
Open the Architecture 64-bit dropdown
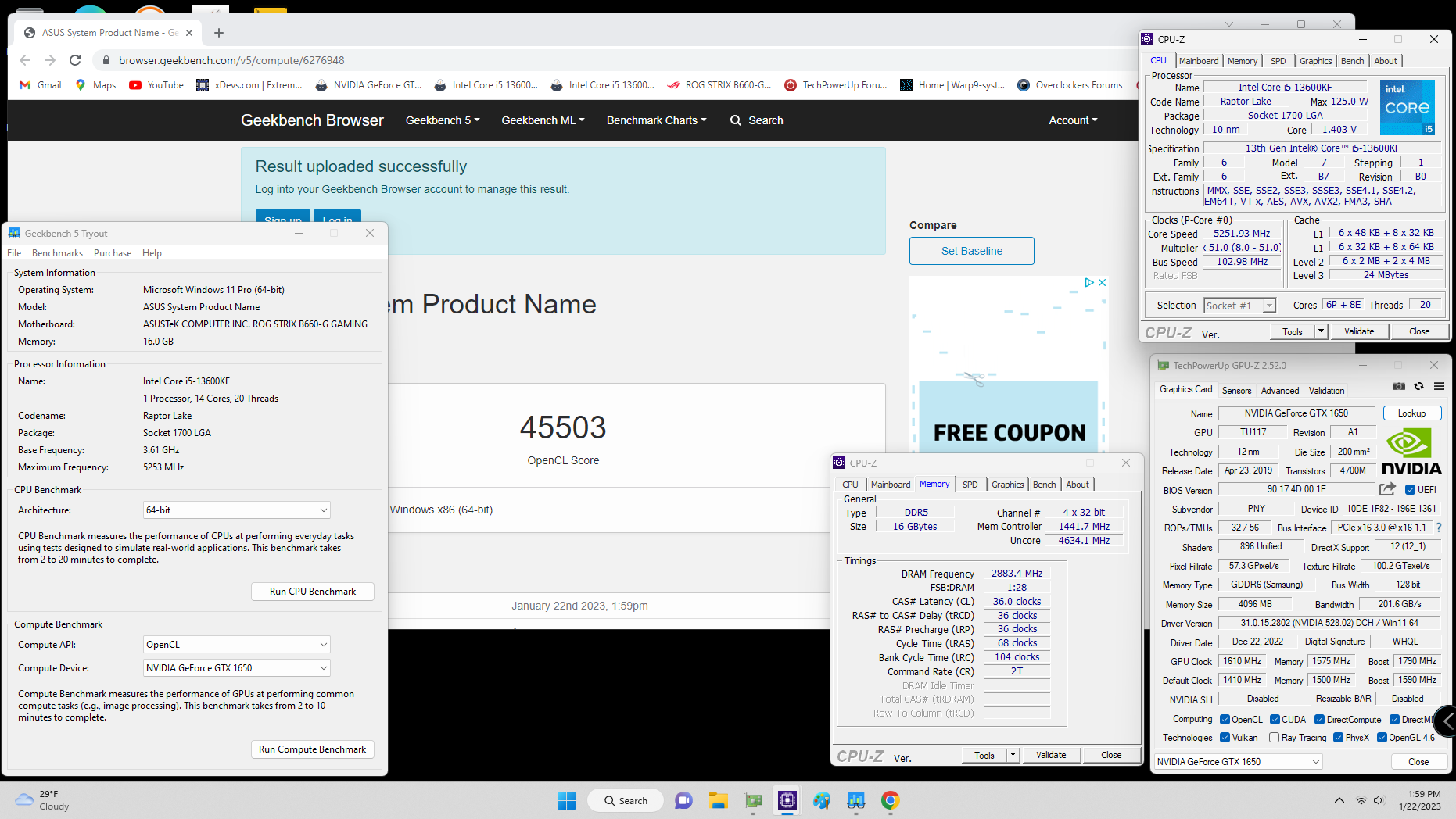point(236,510)
